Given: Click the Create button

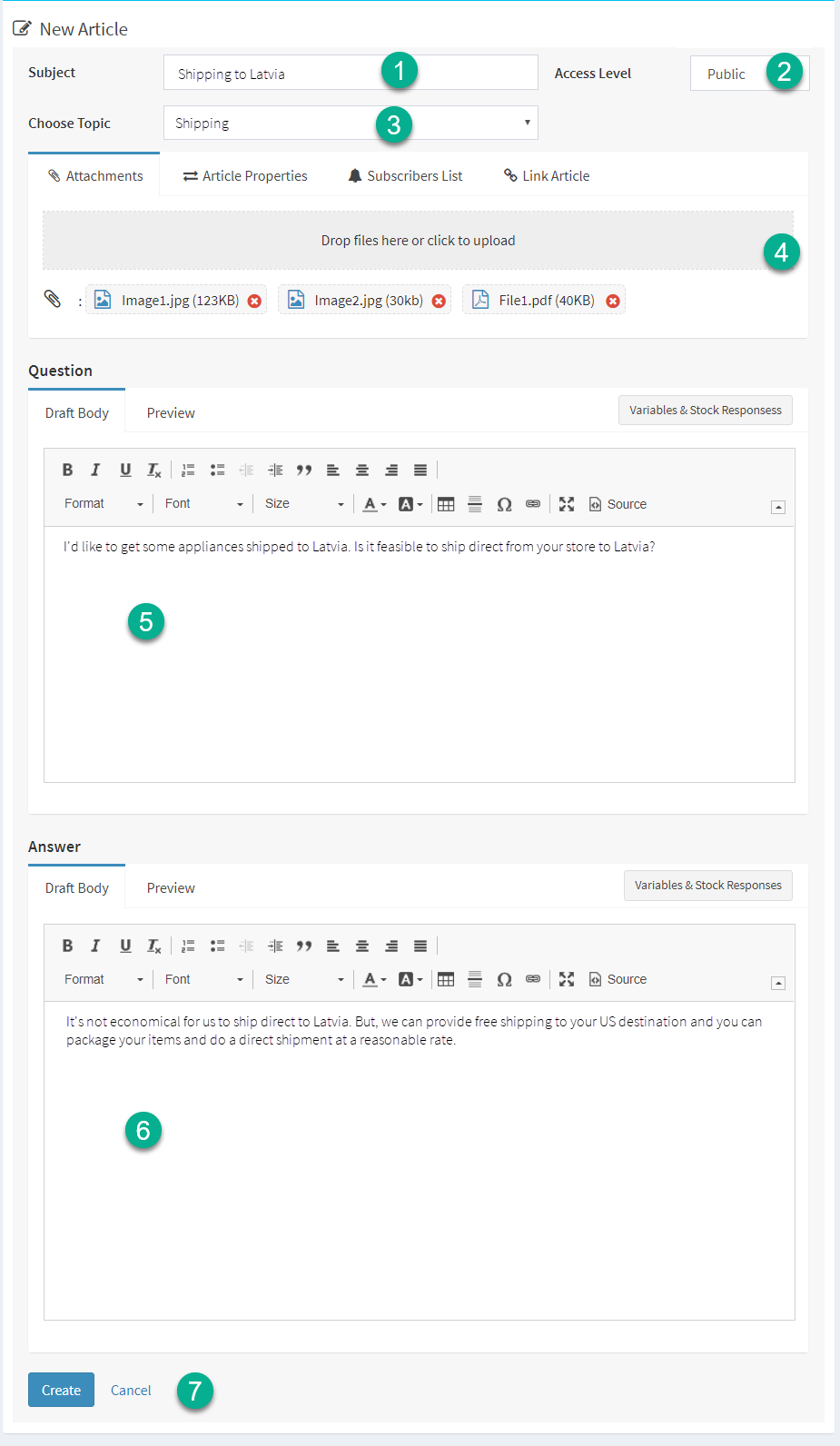Looking at the screenshot, I should pos(61,1390).
